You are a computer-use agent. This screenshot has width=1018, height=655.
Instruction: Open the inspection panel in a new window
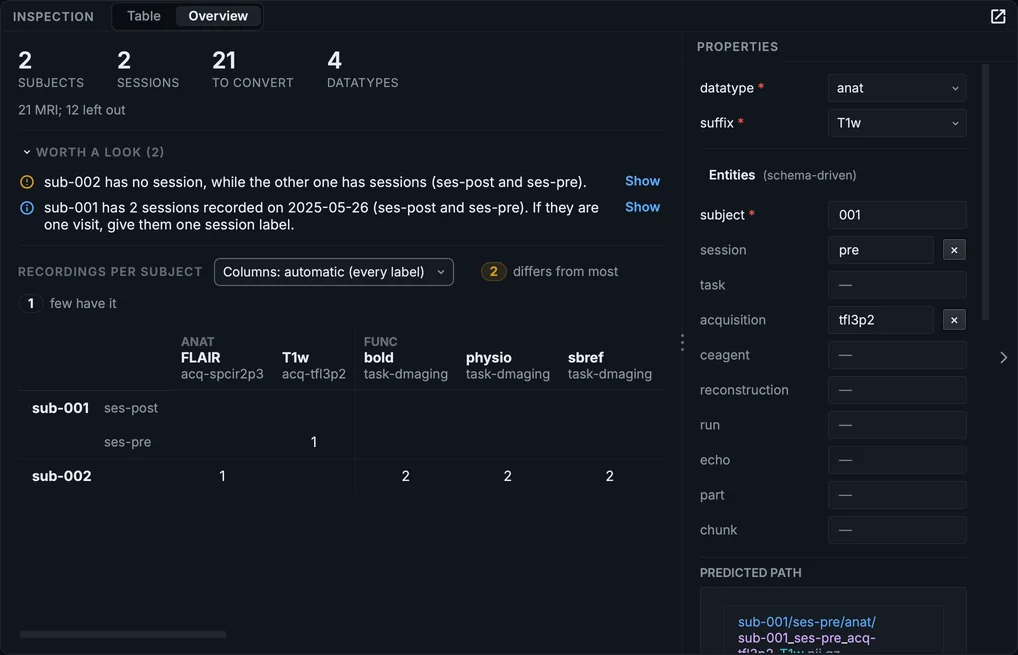[x=998, y=16]
